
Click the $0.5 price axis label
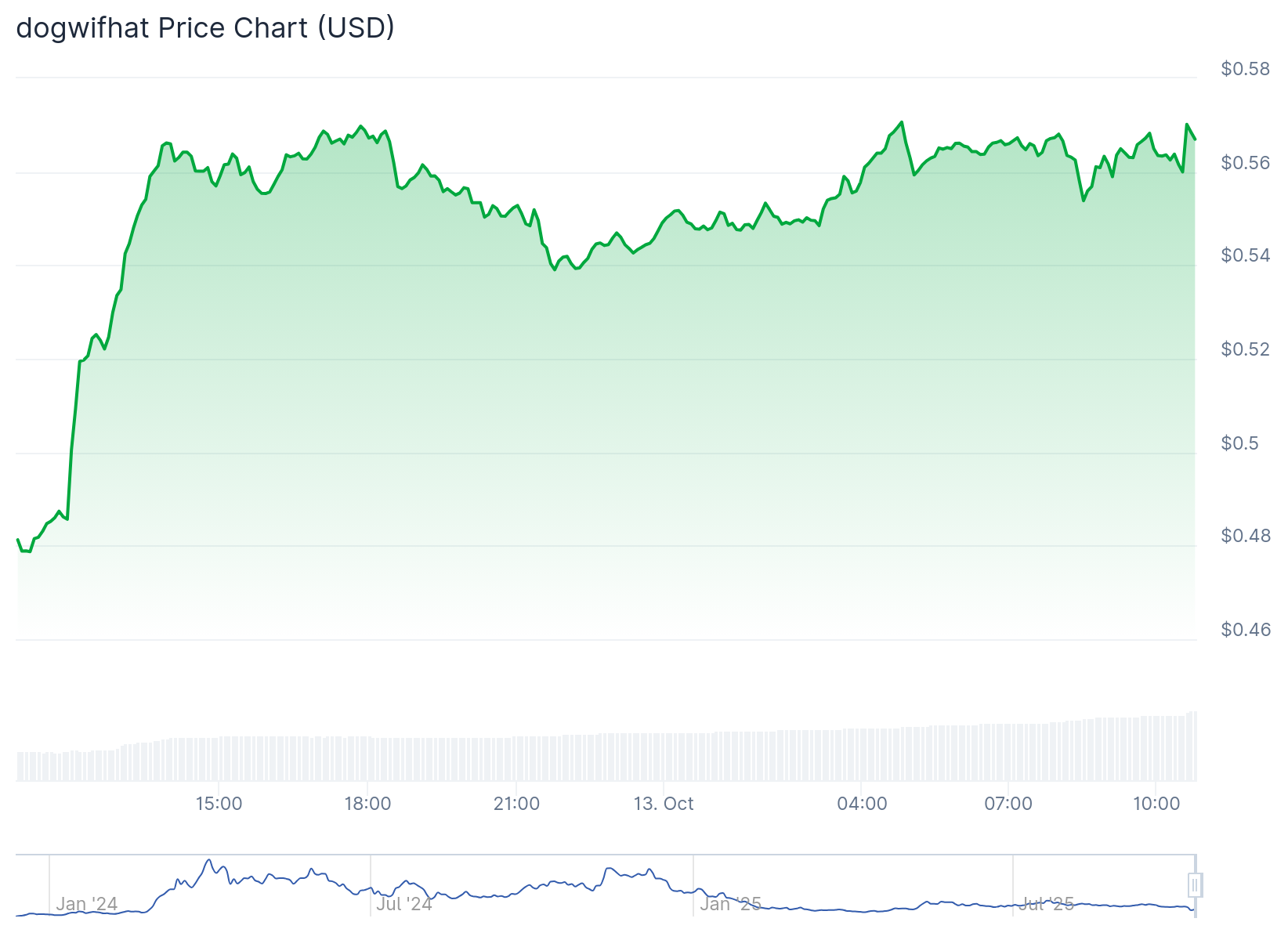click(x=1239, y=443)
